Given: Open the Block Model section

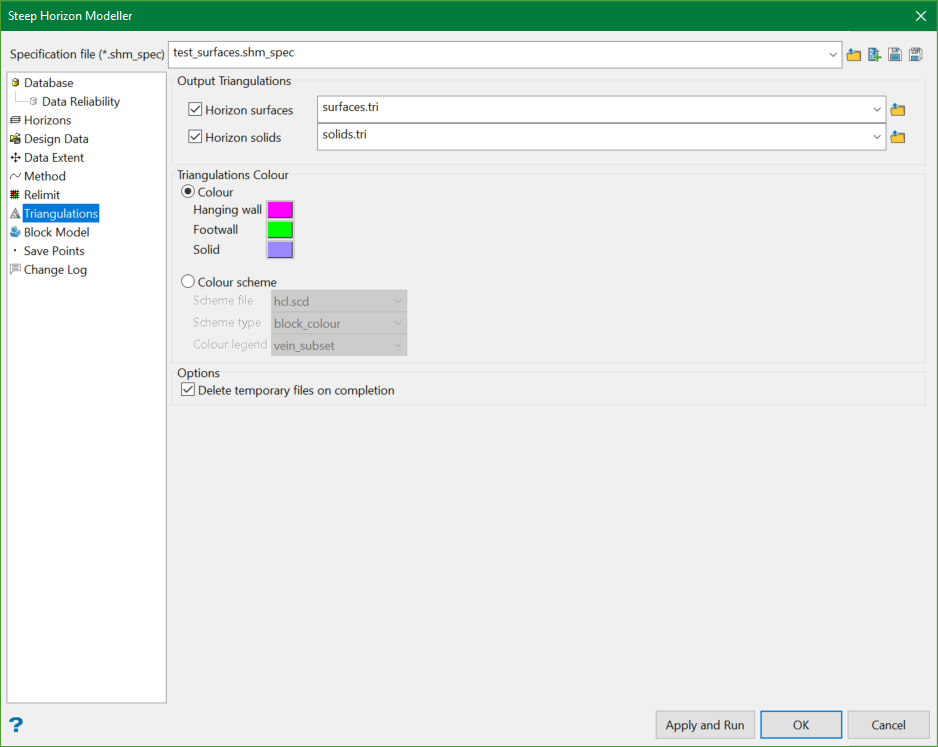Looking at the screenshot, I should pos(56,232).
